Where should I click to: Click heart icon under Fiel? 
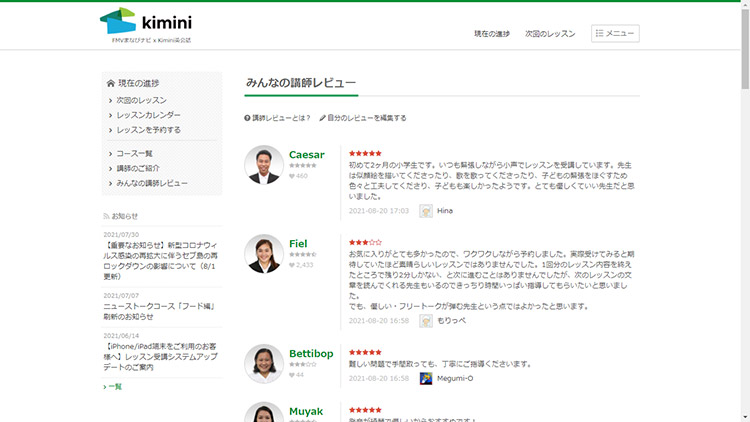(292, 265)
